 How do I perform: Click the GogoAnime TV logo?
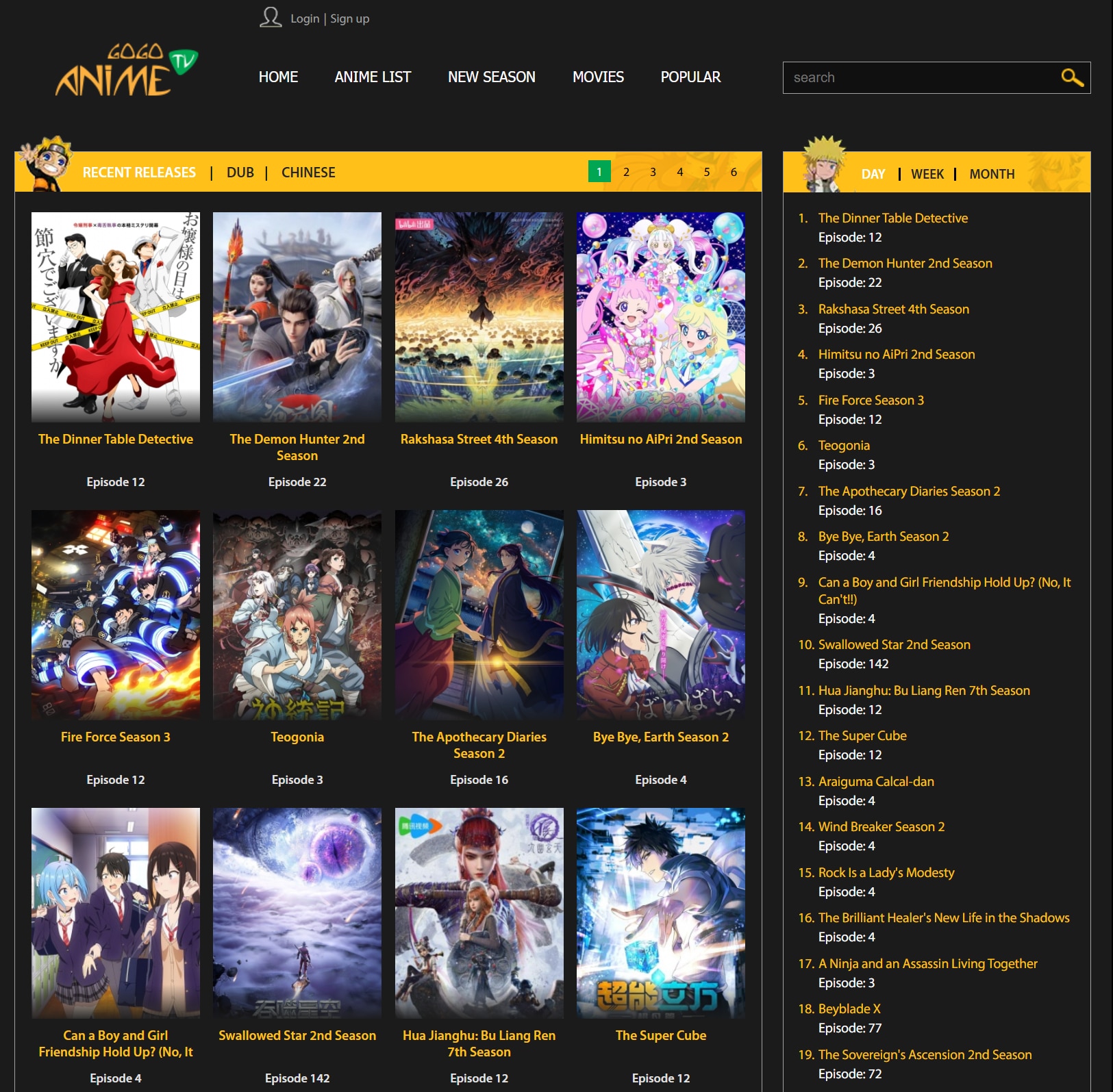click(127, 71)
